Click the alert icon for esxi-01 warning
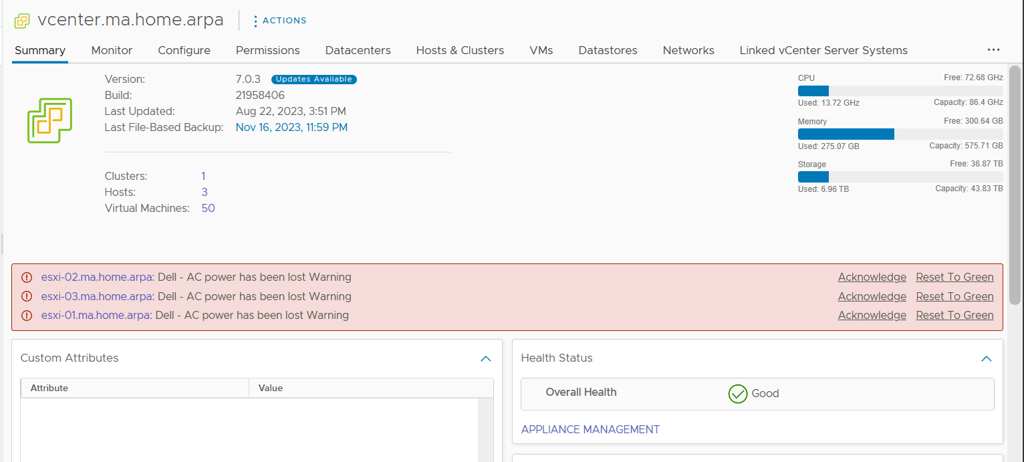The image size is (1024, 462). (27, 316)
